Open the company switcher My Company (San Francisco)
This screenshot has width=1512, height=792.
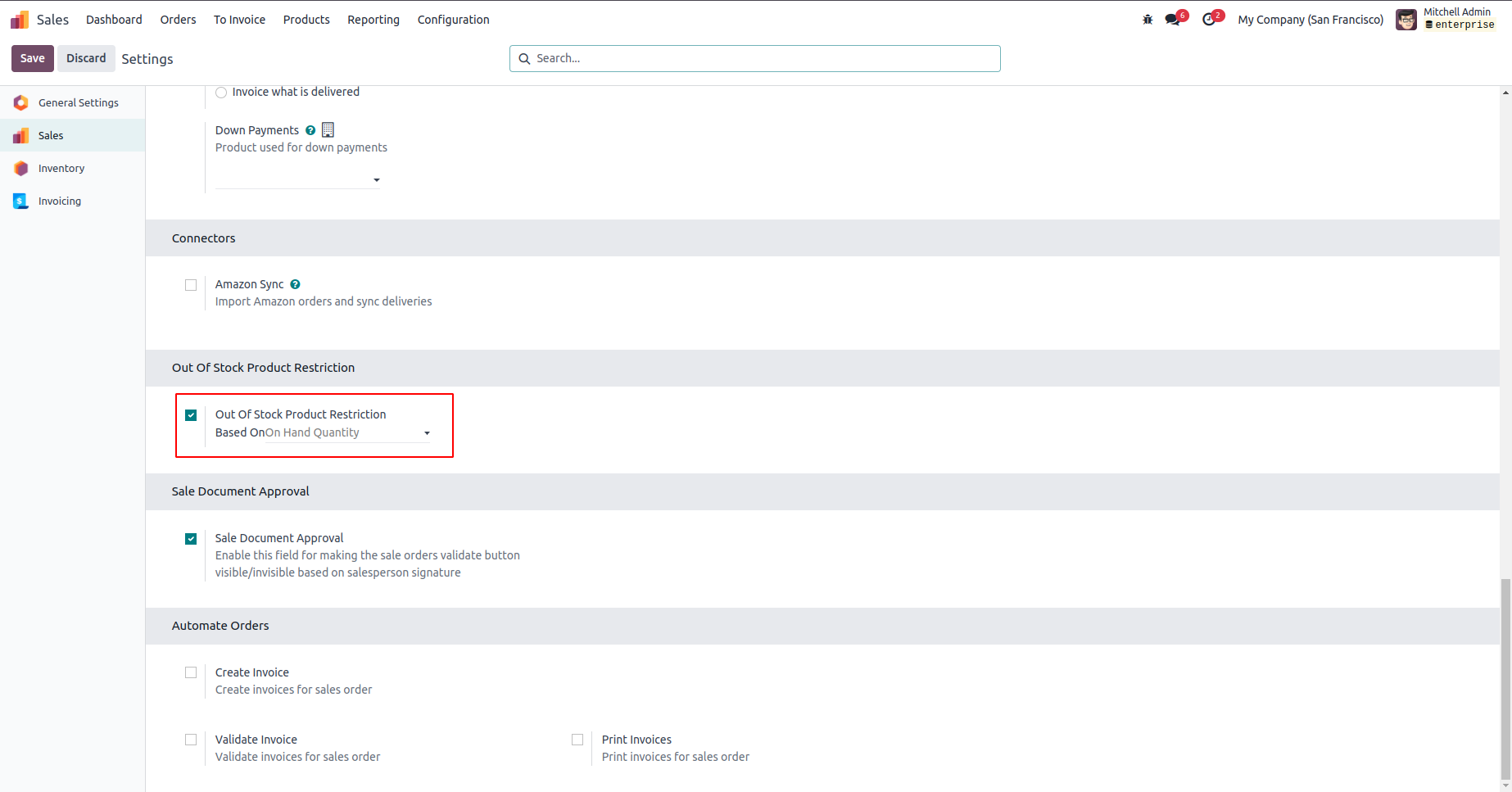[1311, 20]
